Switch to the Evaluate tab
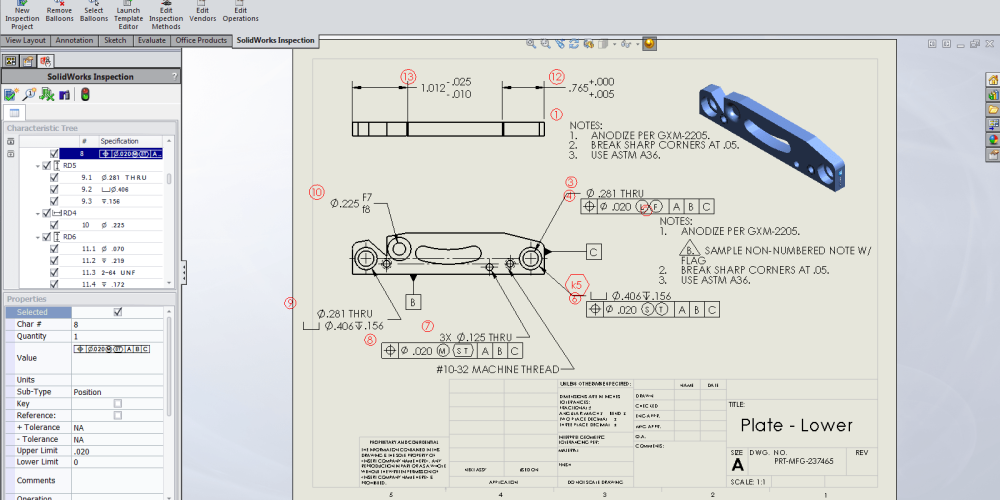This screenshot has height=500, width=1000. (151, 41)
